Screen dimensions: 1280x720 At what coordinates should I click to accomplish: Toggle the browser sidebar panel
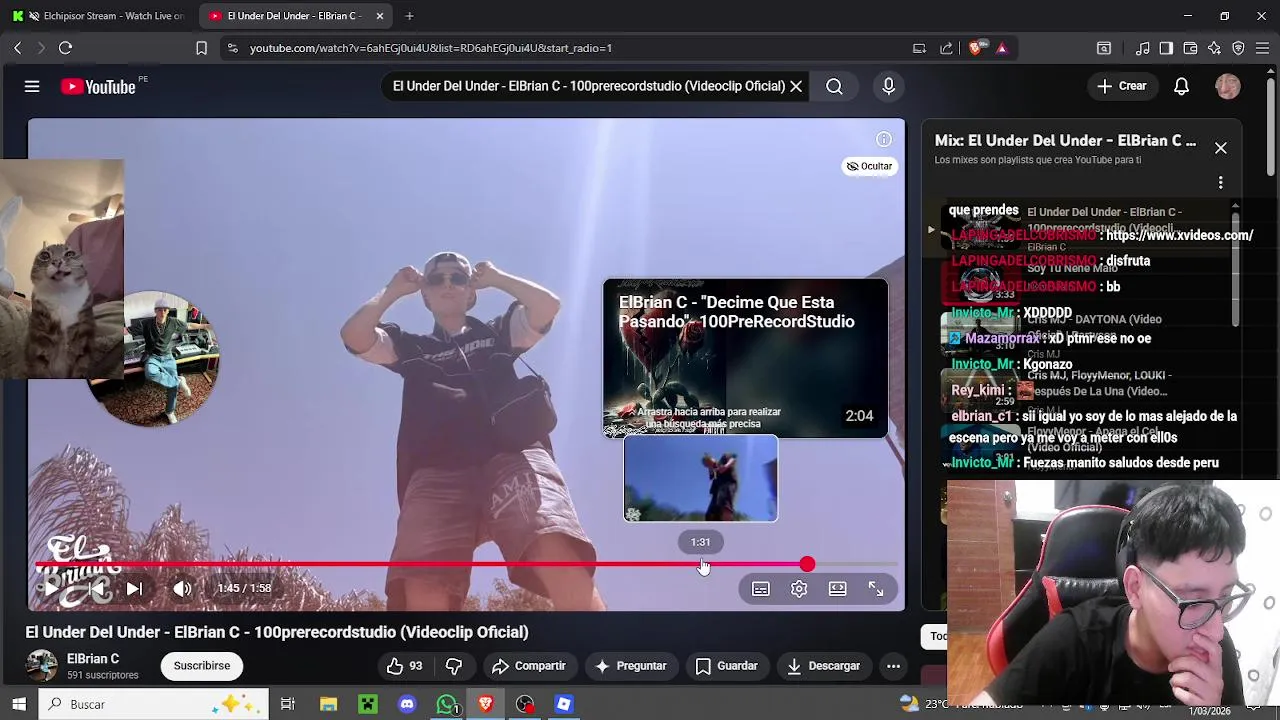coord(1166,48)
